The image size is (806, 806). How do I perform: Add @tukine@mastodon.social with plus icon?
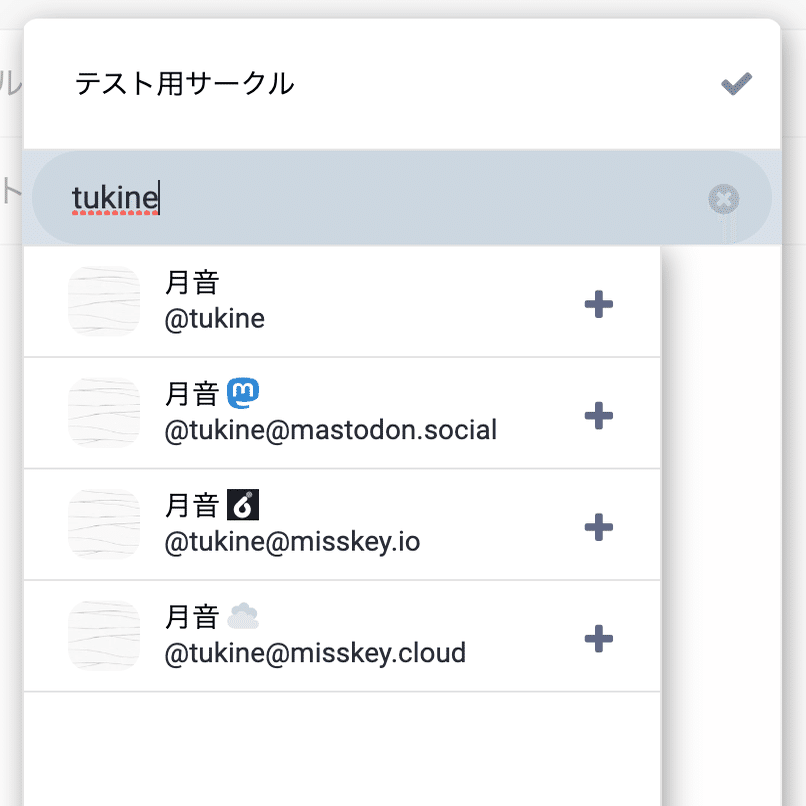pos(598,415)
